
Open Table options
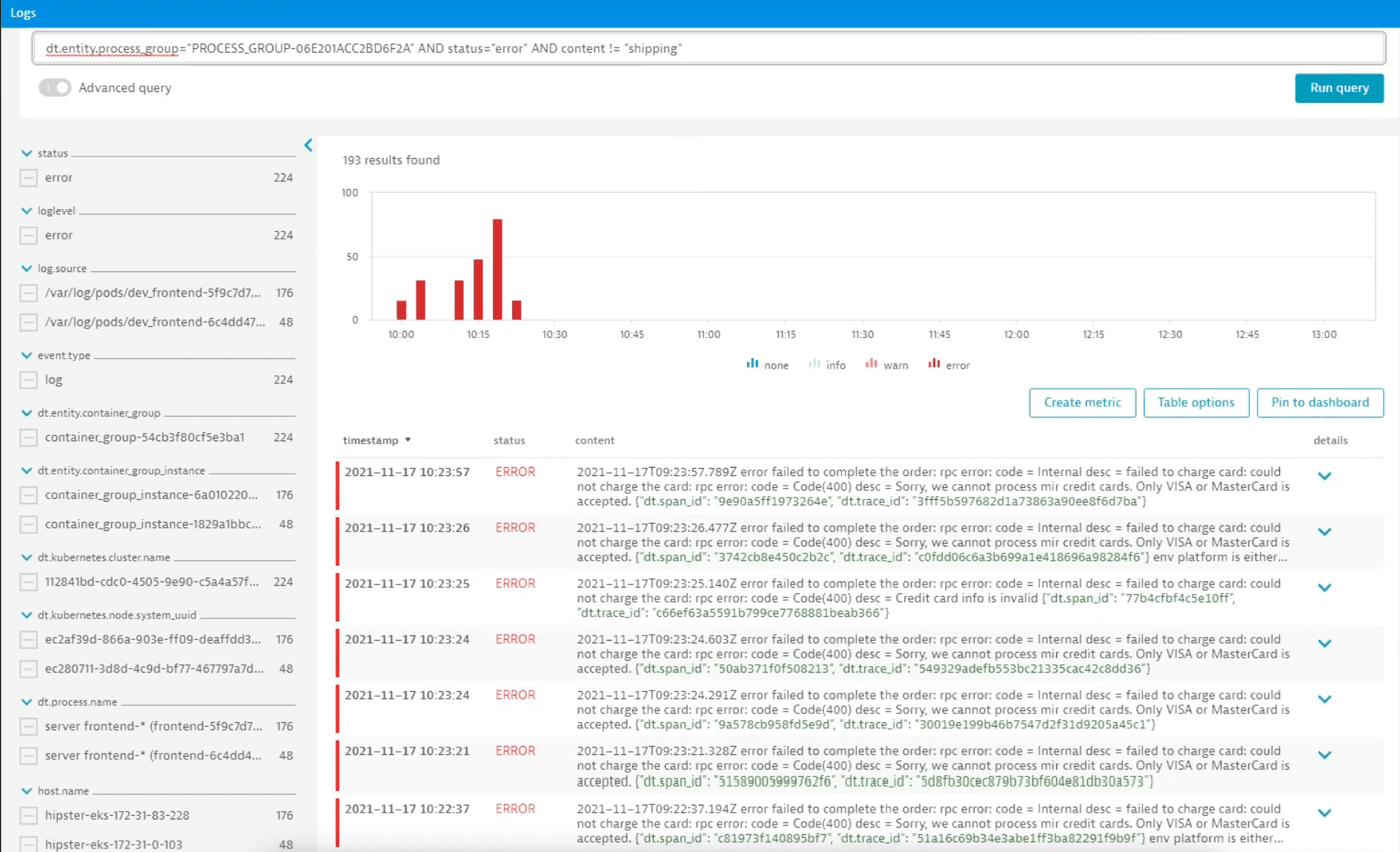click(x=1195, y=403)
